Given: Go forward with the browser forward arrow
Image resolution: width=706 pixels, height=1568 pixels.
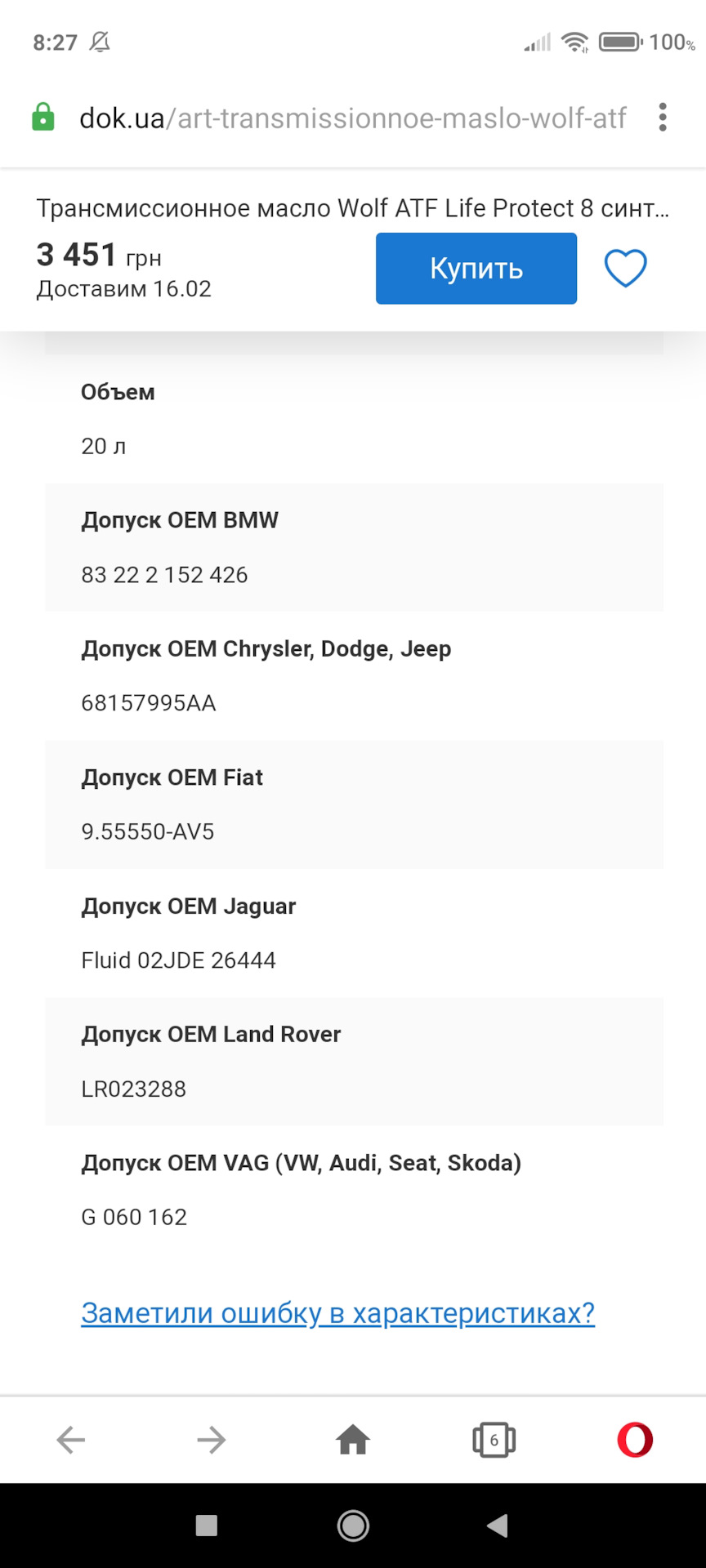Looking at the screenshot, I should click(212, 1440).
